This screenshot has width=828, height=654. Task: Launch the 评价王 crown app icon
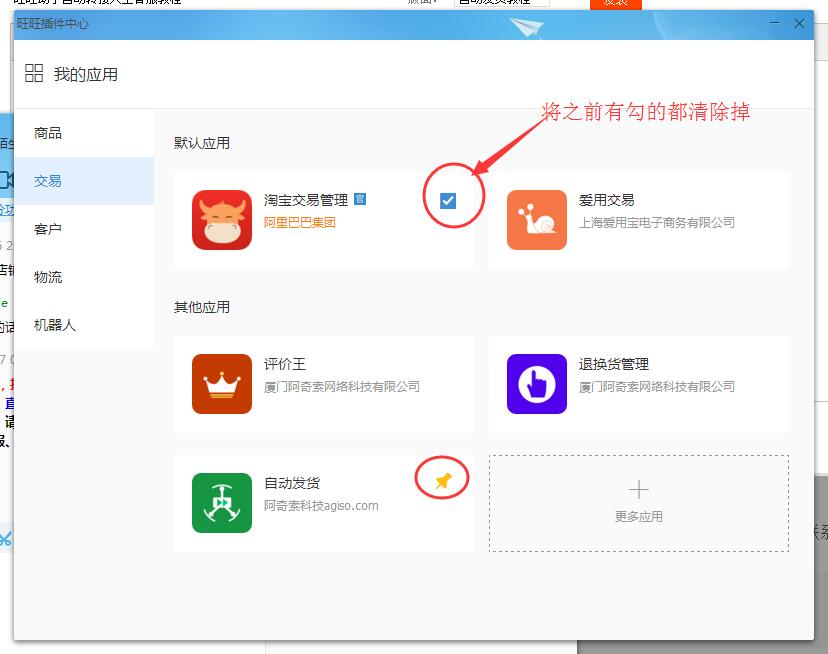point(222,384)
